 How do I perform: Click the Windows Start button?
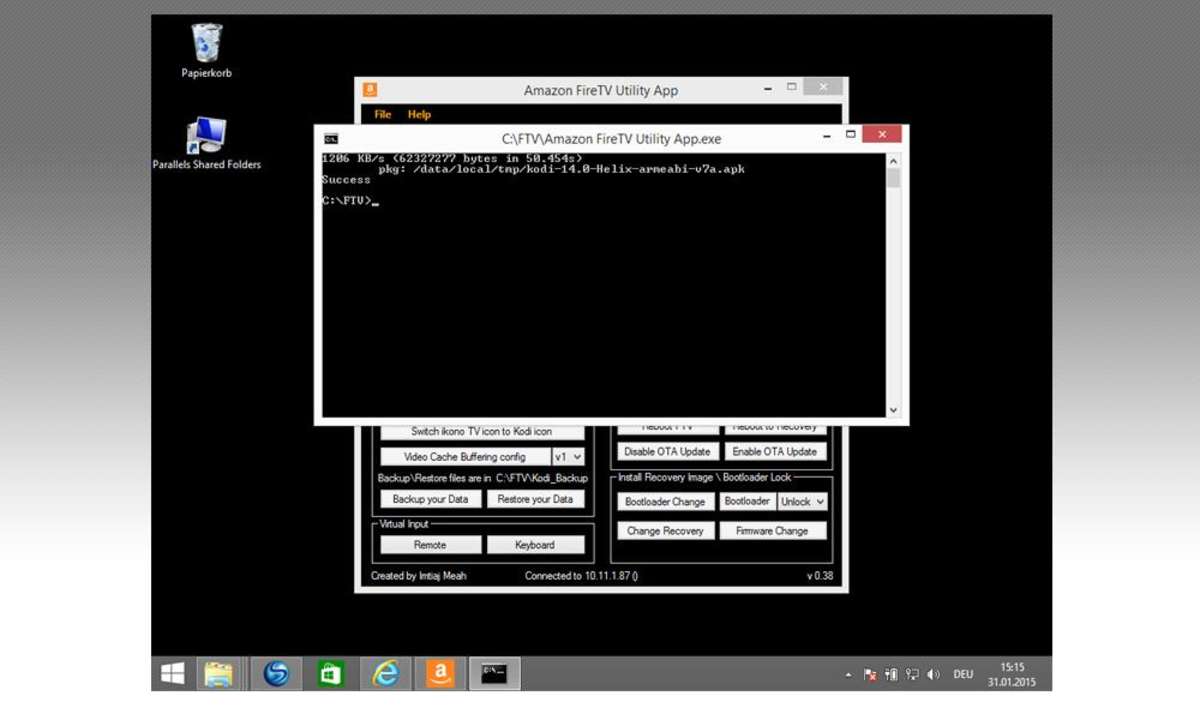coord(173,674)
